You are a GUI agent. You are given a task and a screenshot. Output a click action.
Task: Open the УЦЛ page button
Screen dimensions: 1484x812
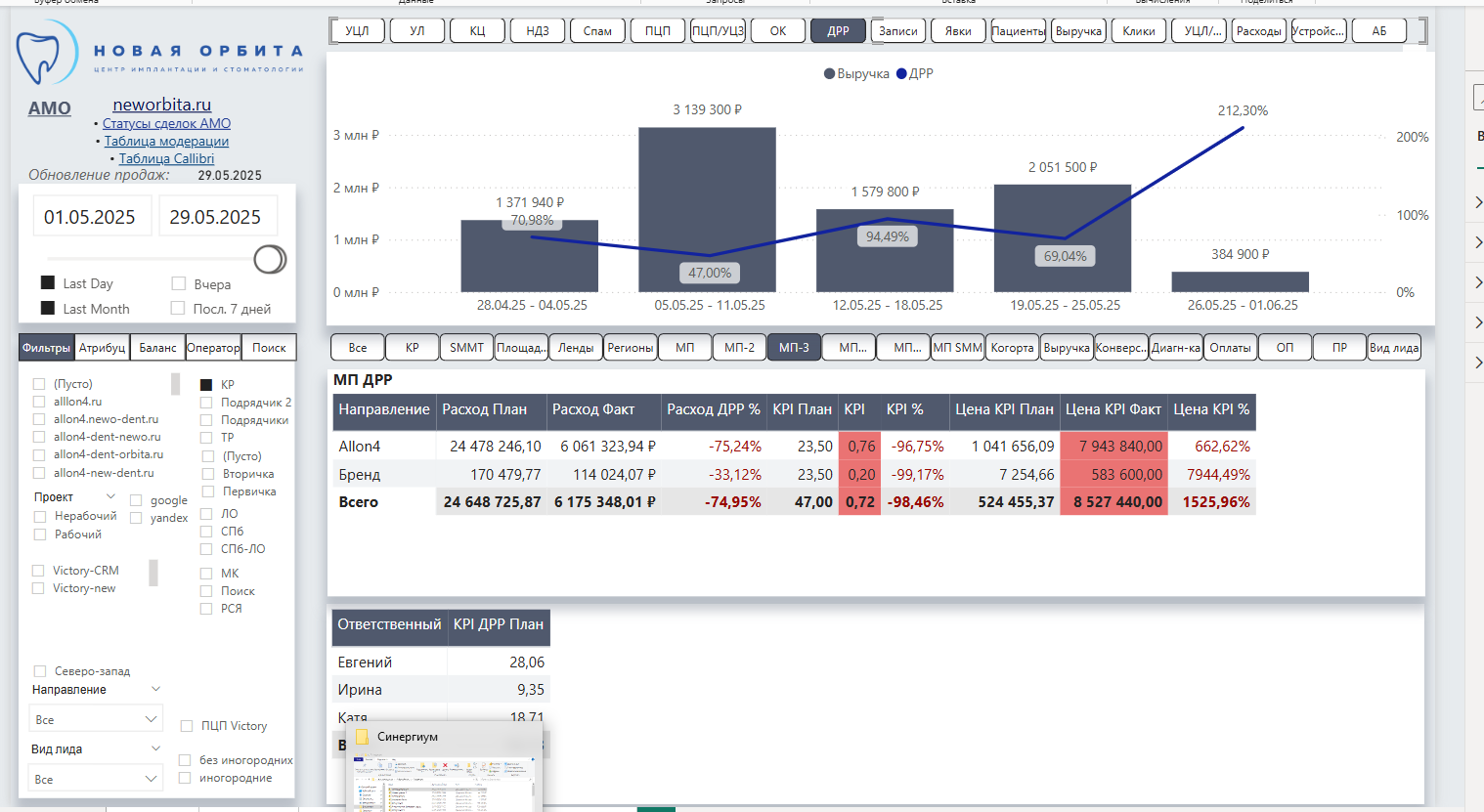[358, 31]
